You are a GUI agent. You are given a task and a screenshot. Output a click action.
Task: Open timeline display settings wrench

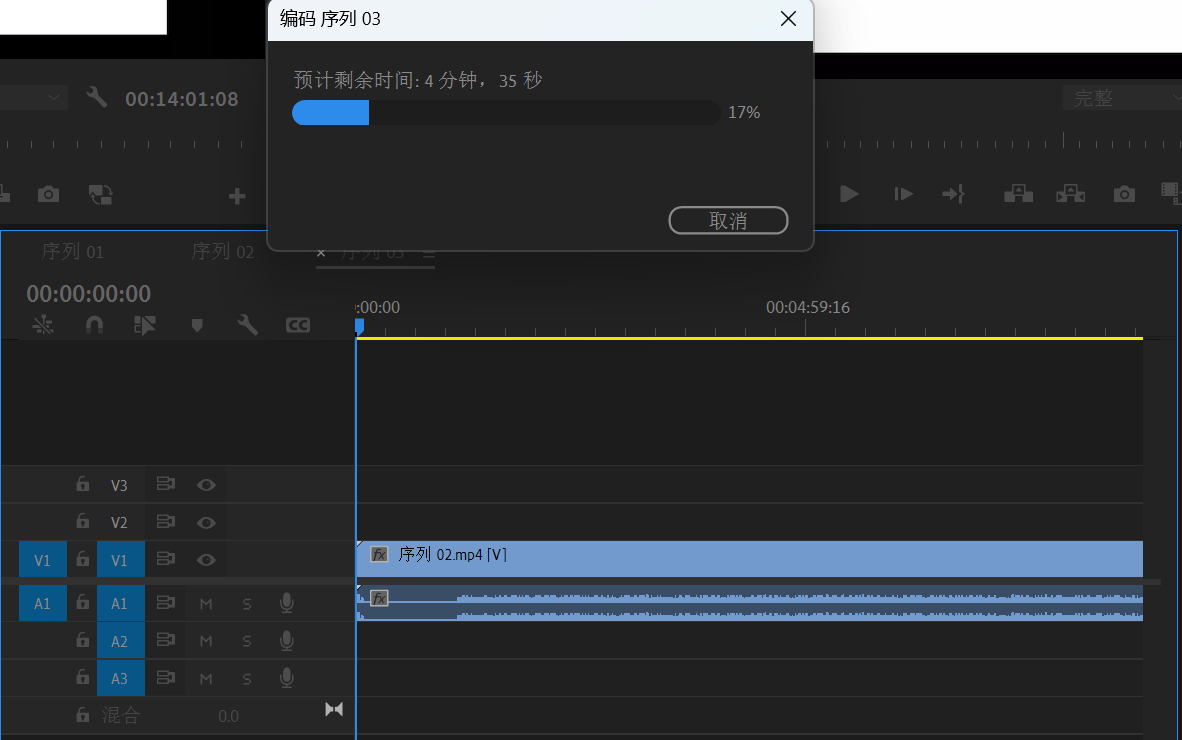pyautogui.click(x=247, y=325)
